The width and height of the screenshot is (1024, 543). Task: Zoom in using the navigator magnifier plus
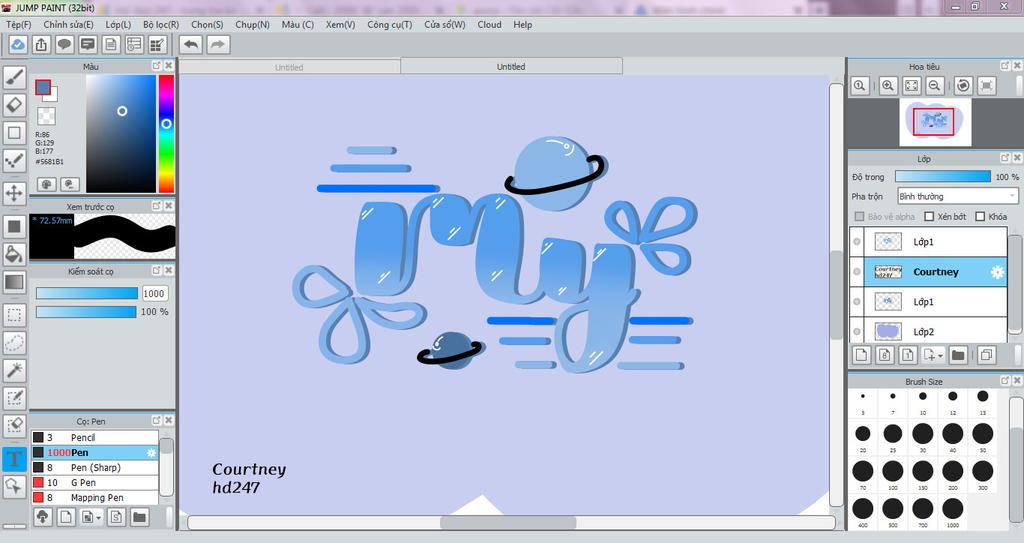click(x=888, y=85)
